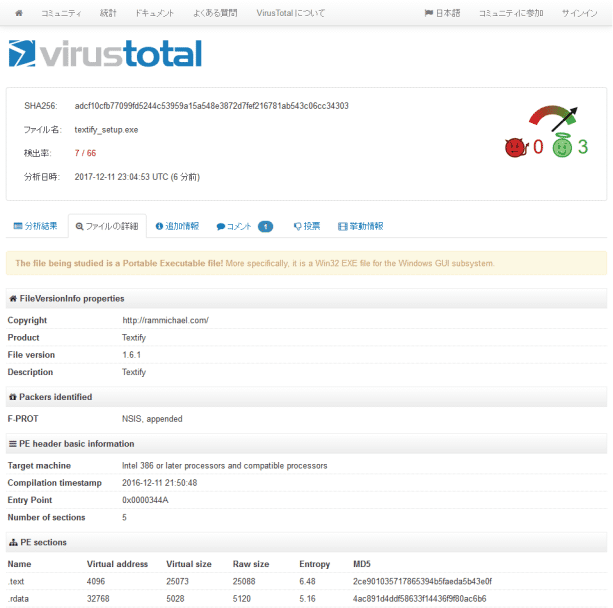Click MD5 of the .text section
This screenshot has height=608, width=613.
[422, 581]
